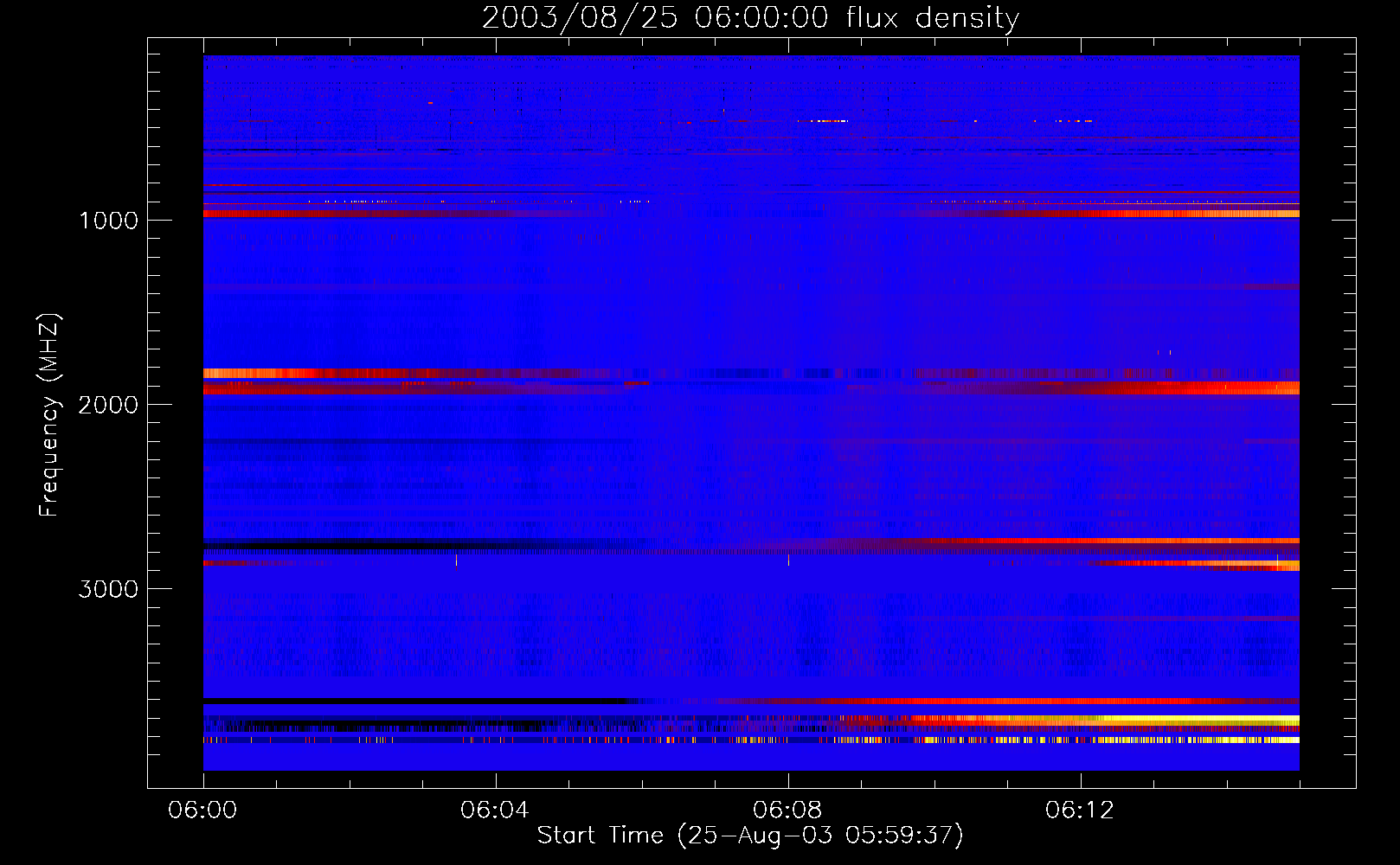Click the 06:04 time tick label
Screen dimensions: 1400x865
point(495,810)
